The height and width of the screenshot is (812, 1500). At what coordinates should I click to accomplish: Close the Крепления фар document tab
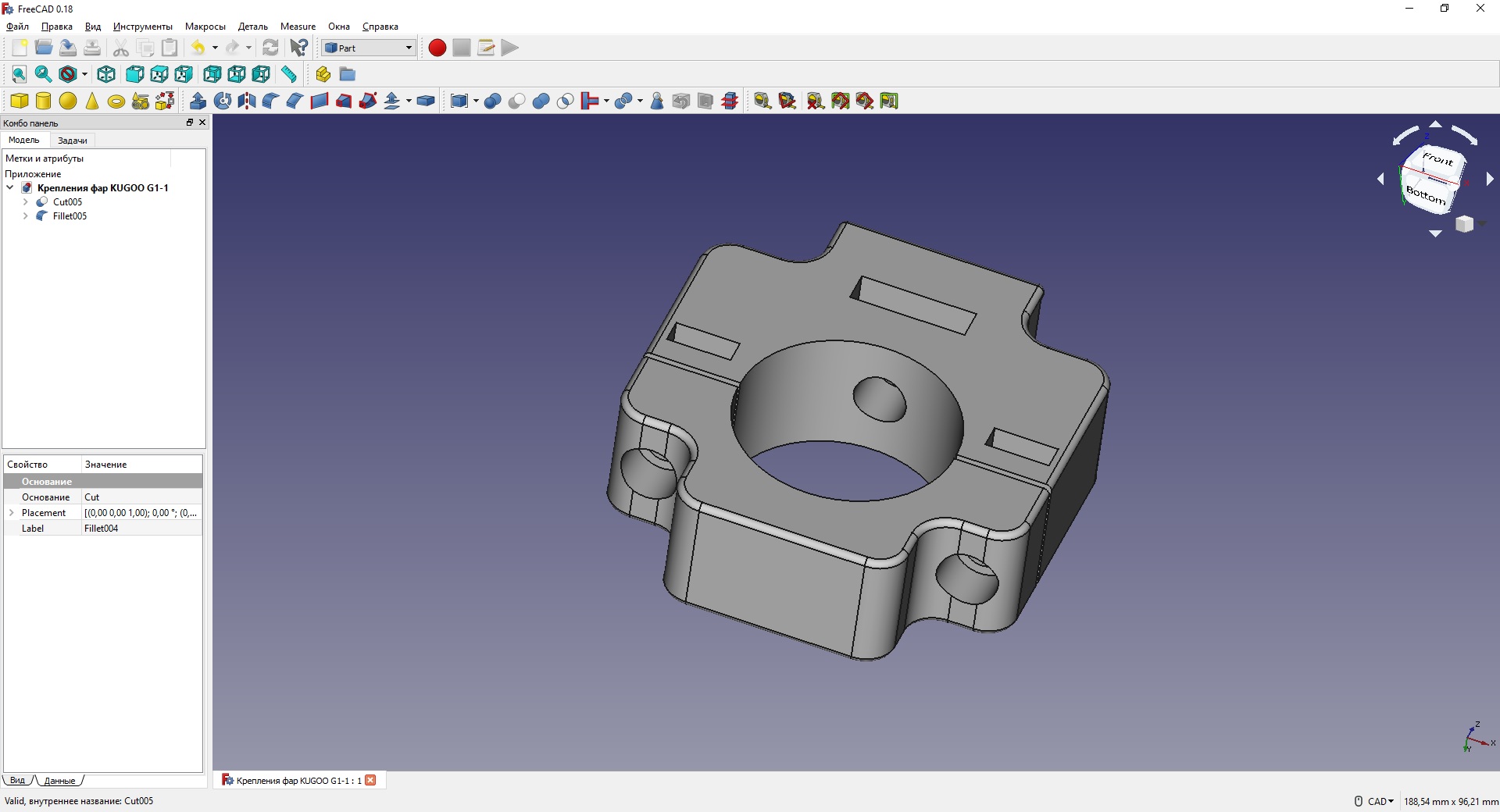(x=371, y=780)
